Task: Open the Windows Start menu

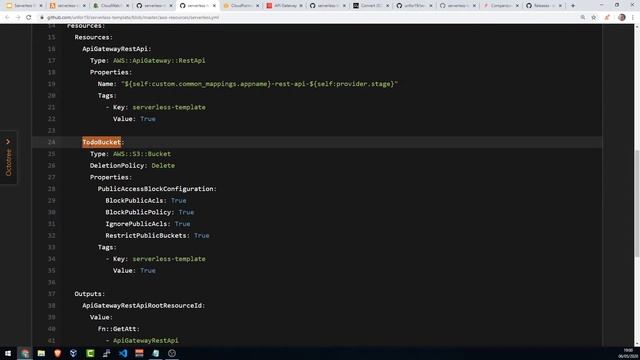Action: click(8, 353)
